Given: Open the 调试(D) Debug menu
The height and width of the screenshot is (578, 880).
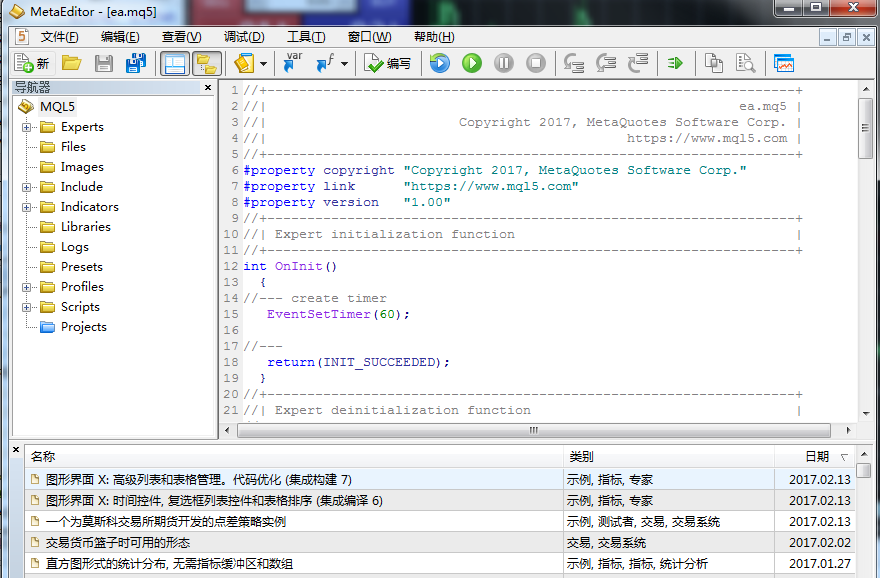Looking at the screenshot, I should [x=244, y=37].
